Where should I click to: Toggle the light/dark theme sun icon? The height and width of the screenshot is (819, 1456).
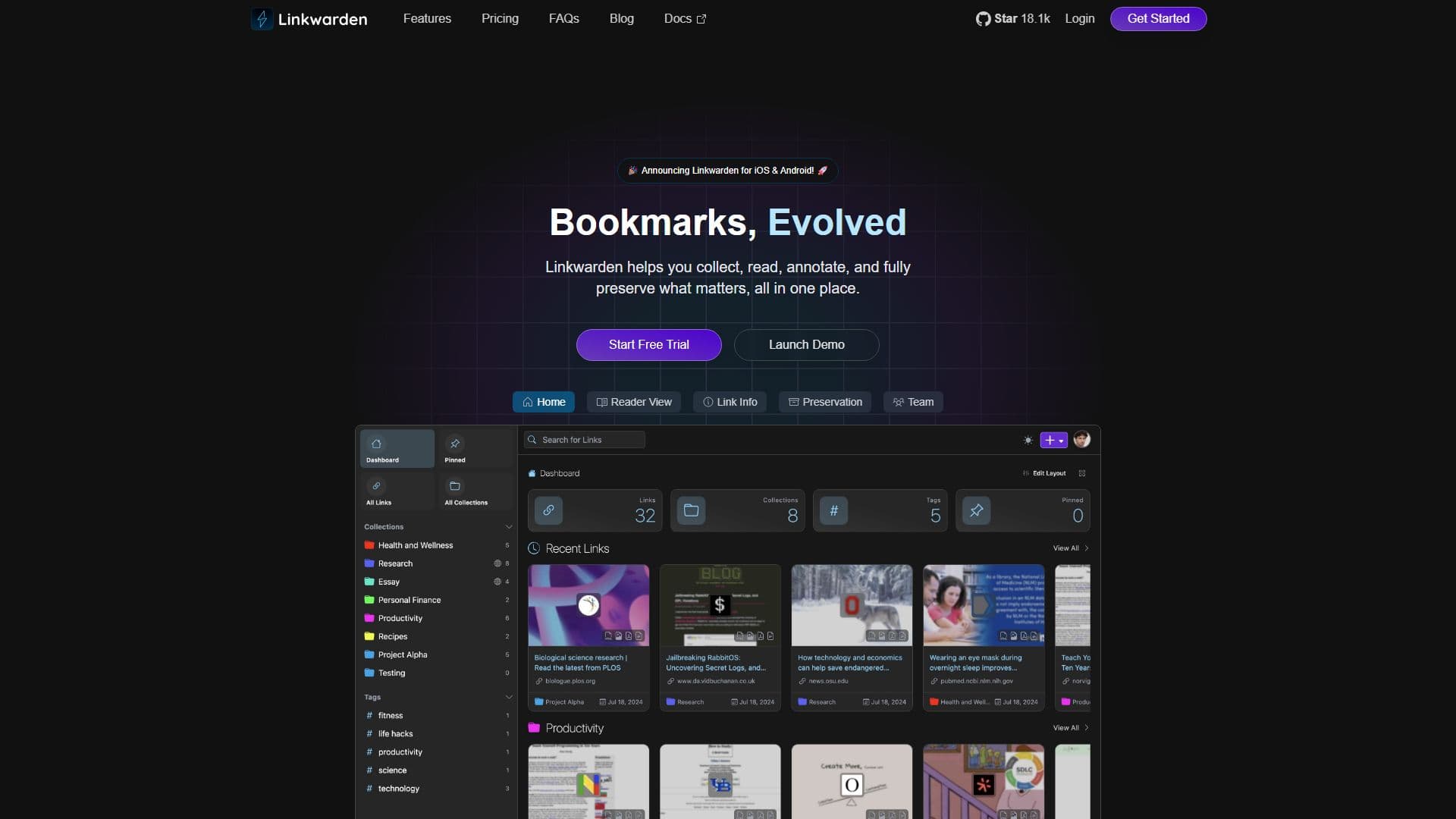tap(1028, 440)
